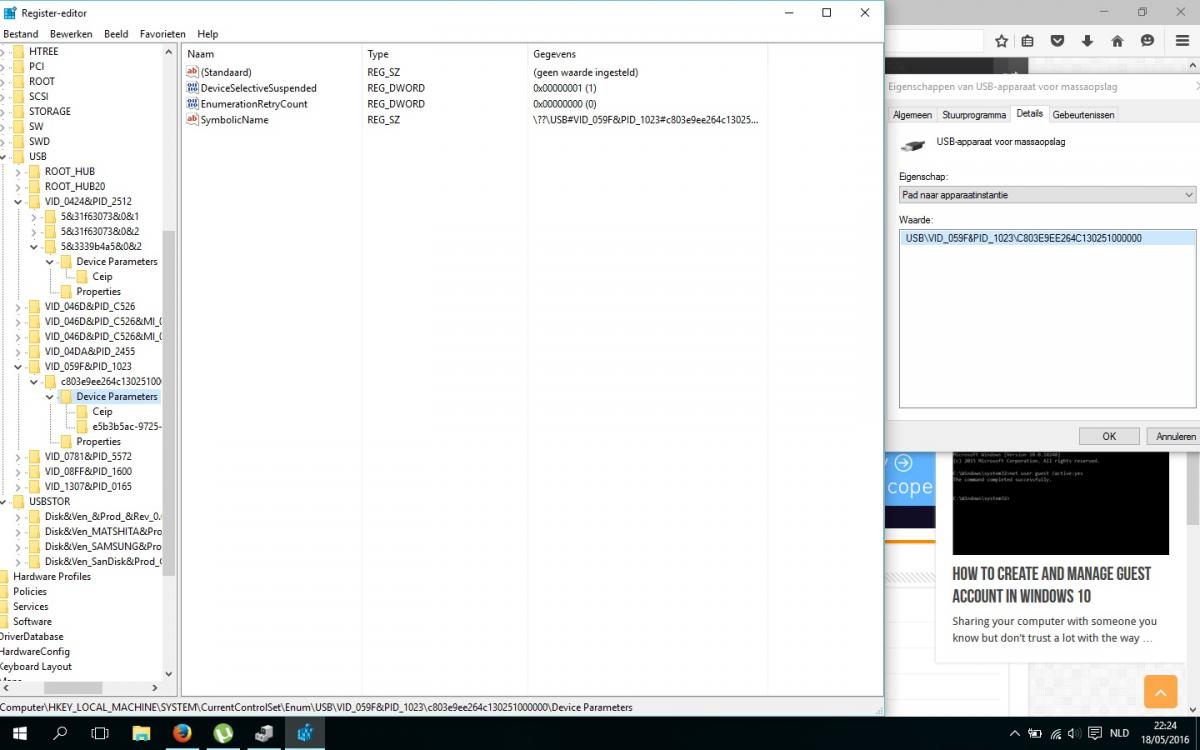Viewport: 1200px width, 750px height.
Task: Click the command prompt article thumbnail
Action: coord(1060,502)
